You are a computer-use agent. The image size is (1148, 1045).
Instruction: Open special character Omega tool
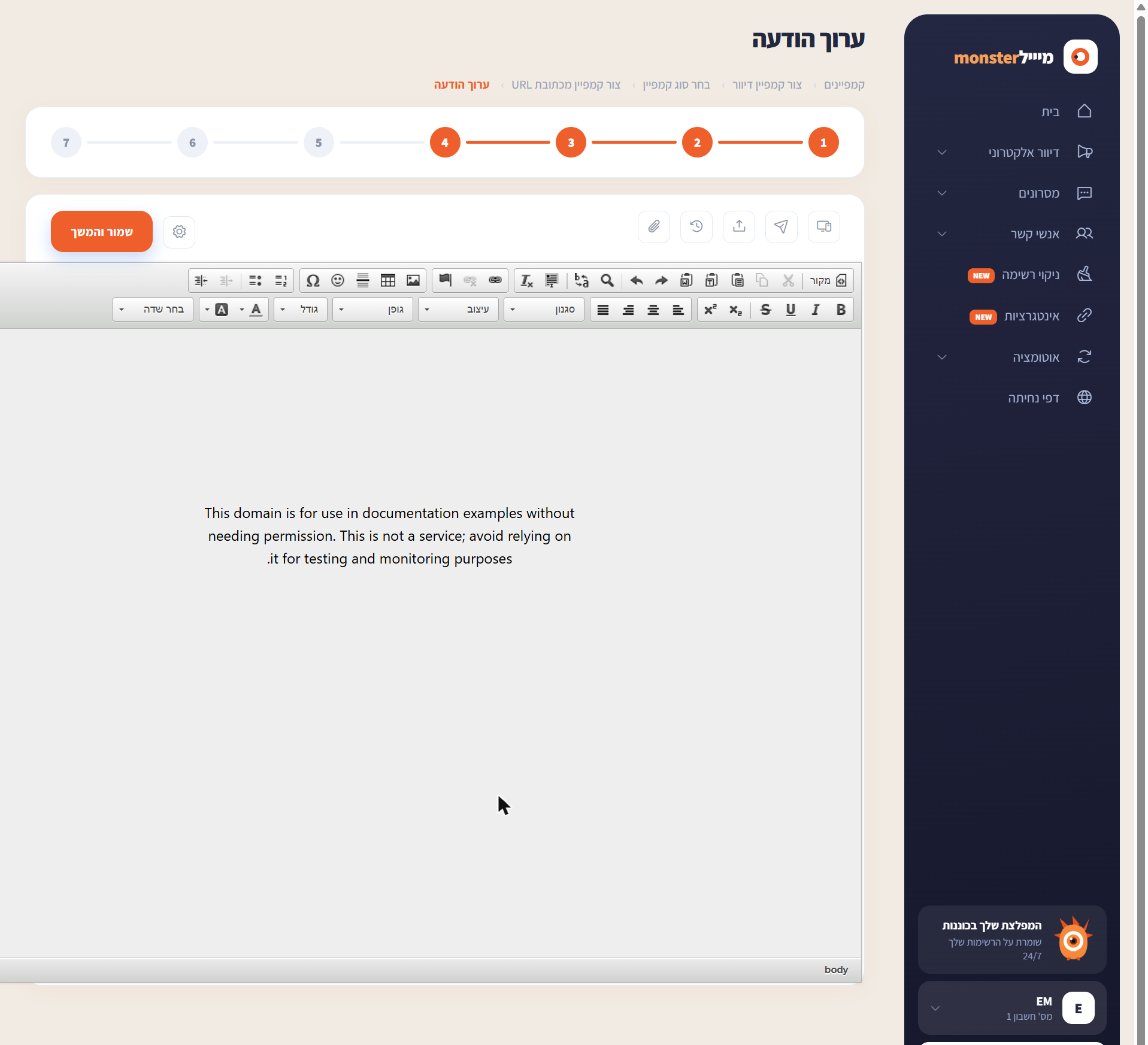click(x=313, y=280)
